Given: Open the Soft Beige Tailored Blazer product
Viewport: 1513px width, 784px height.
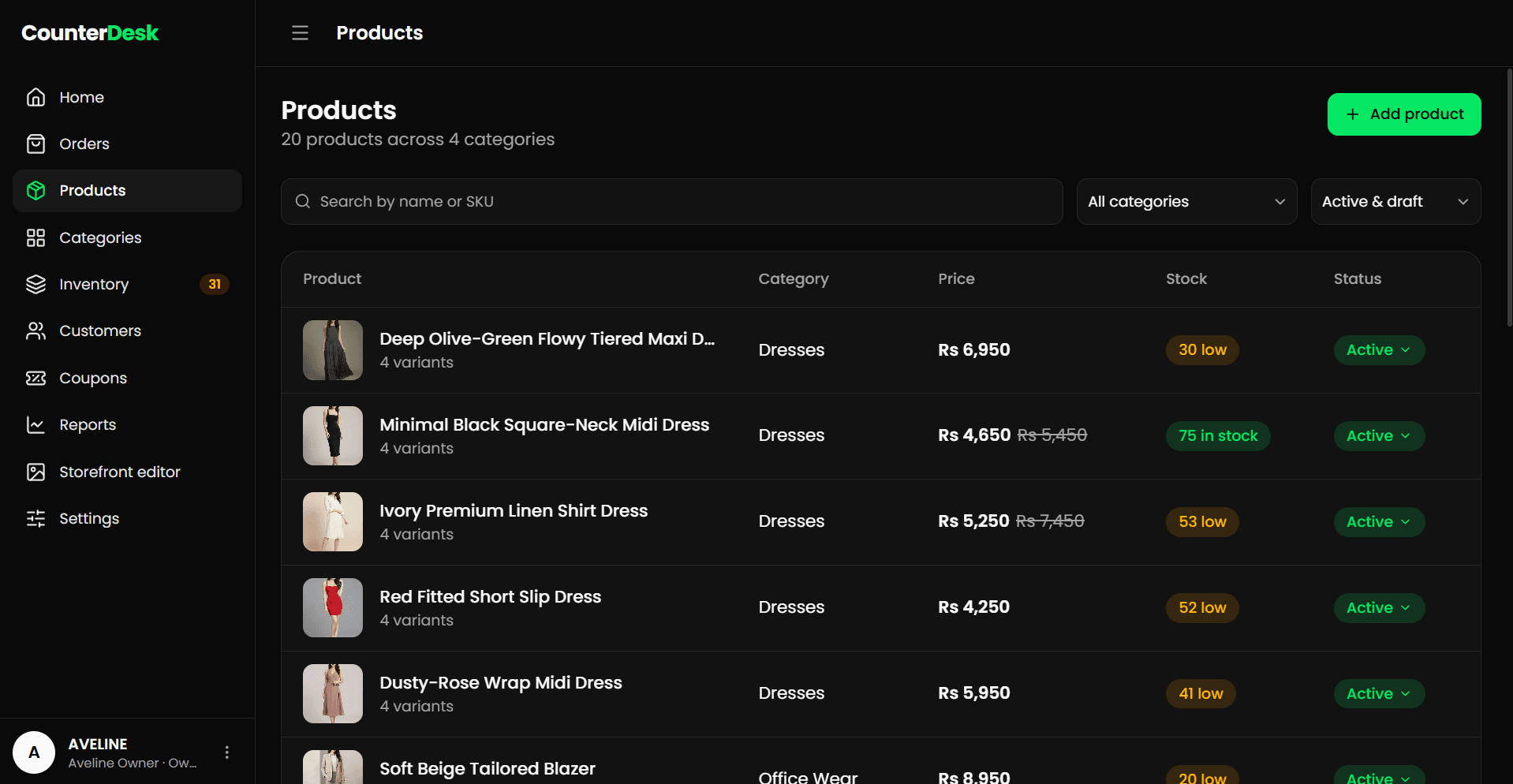Looking at the screenshot, I should 487,769.
